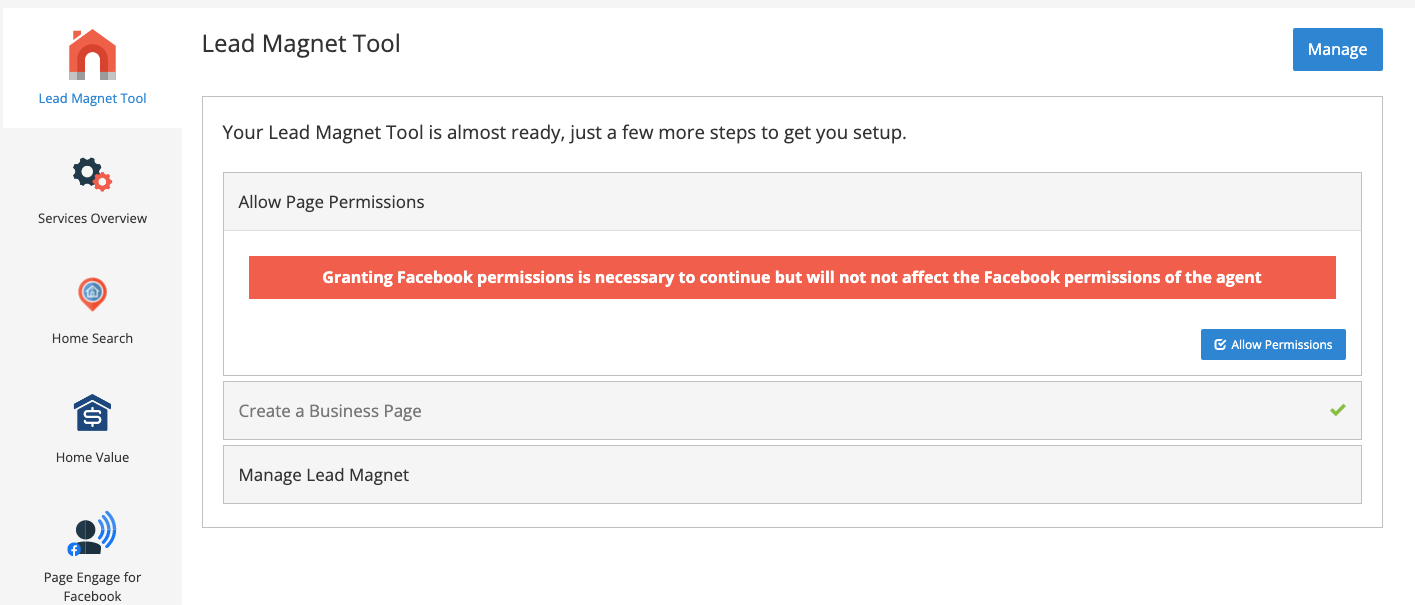Click the Allow Permissions button
Screen dimensions: 1415x605
[1273, 345]
